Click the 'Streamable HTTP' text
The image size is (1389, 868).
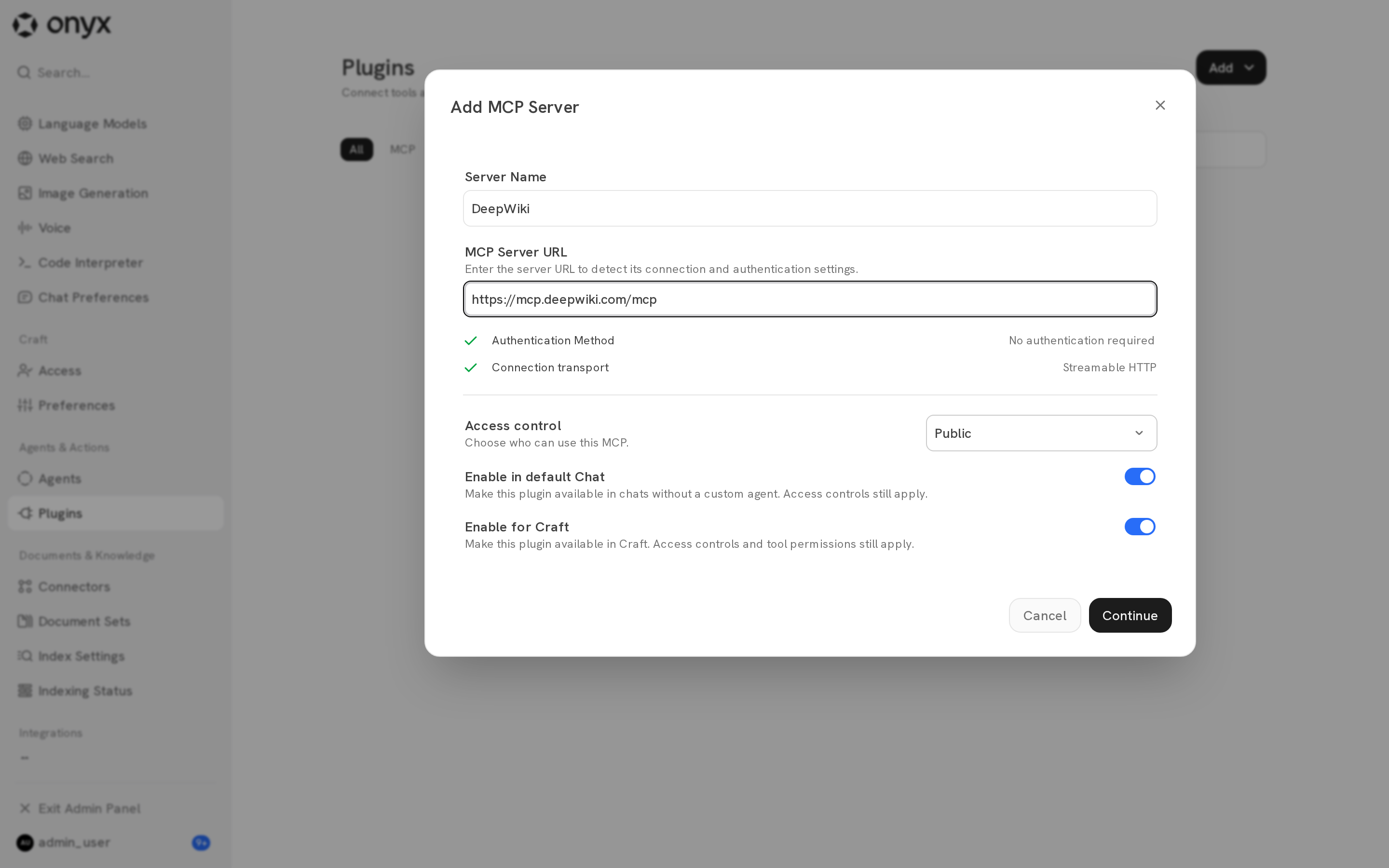coord(1109,367)
